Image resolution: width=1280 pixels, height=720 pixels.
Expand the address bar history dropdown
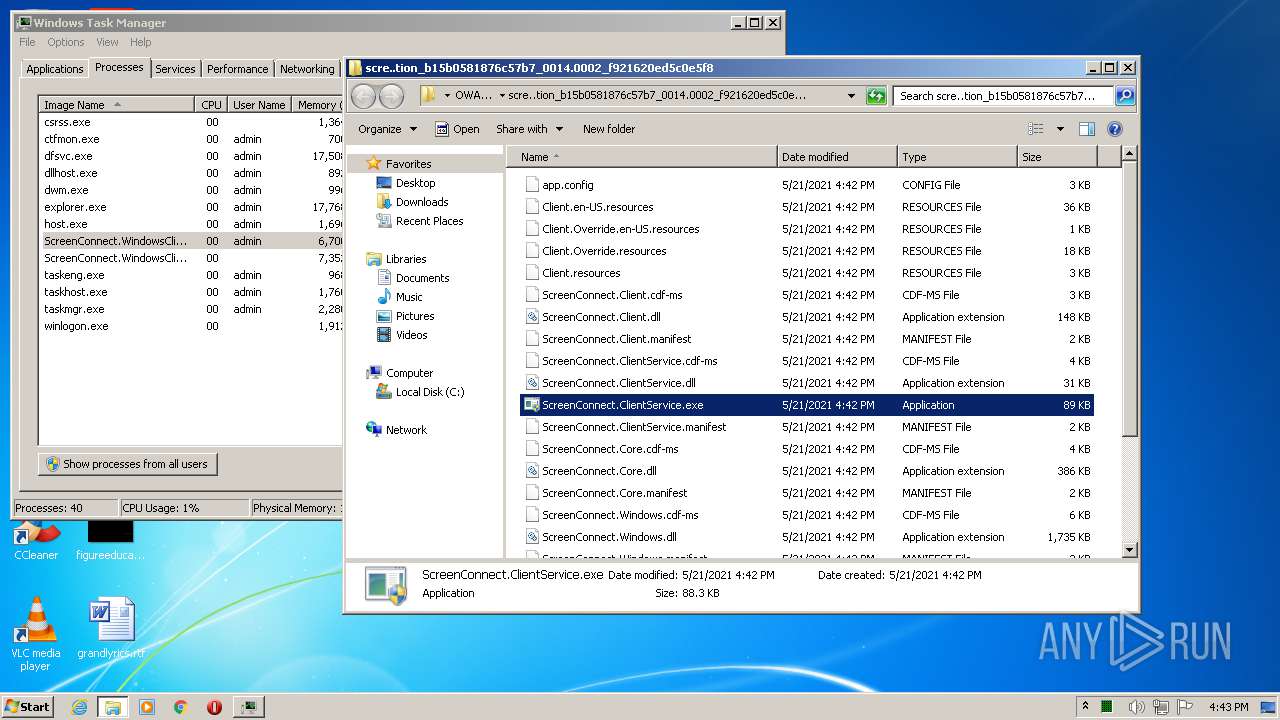[x=851, y=96]
